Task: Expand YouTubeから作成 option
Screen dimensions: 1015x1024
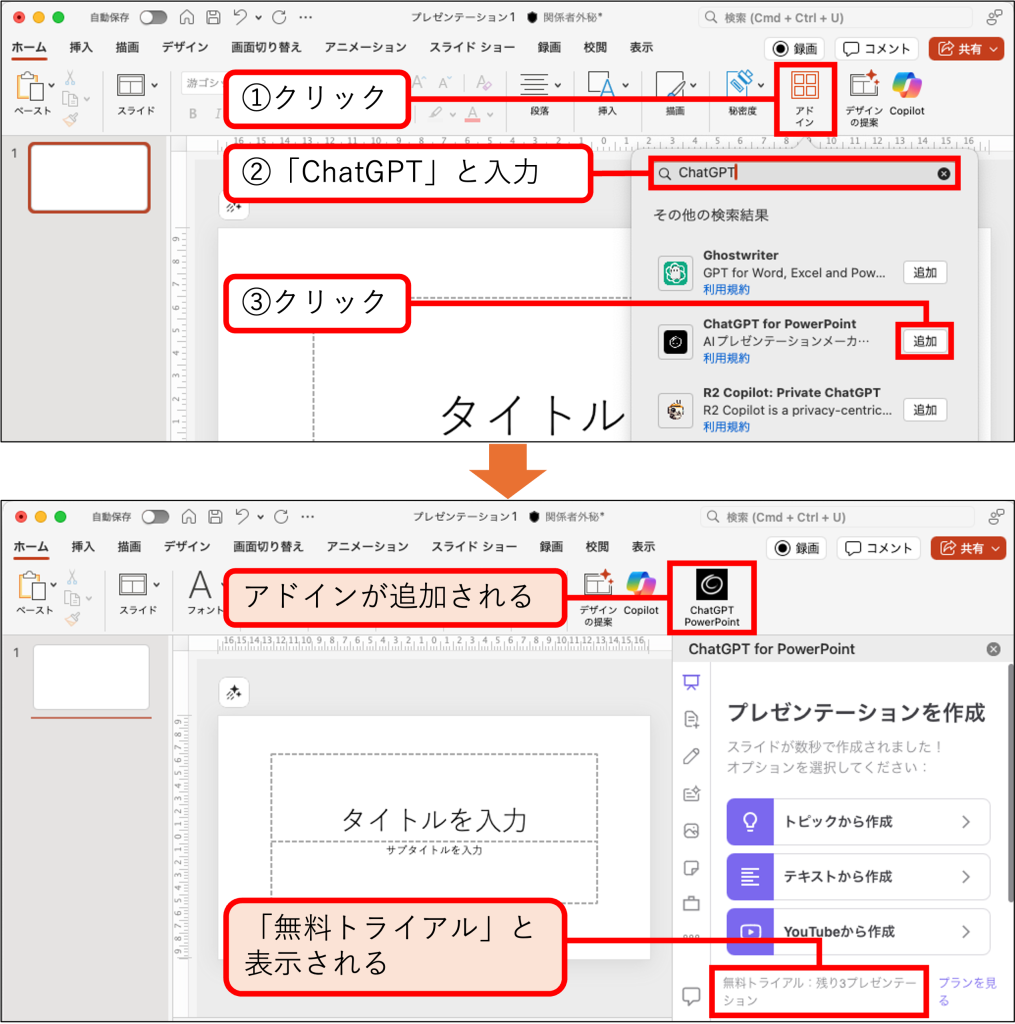Action: point(858,932)
